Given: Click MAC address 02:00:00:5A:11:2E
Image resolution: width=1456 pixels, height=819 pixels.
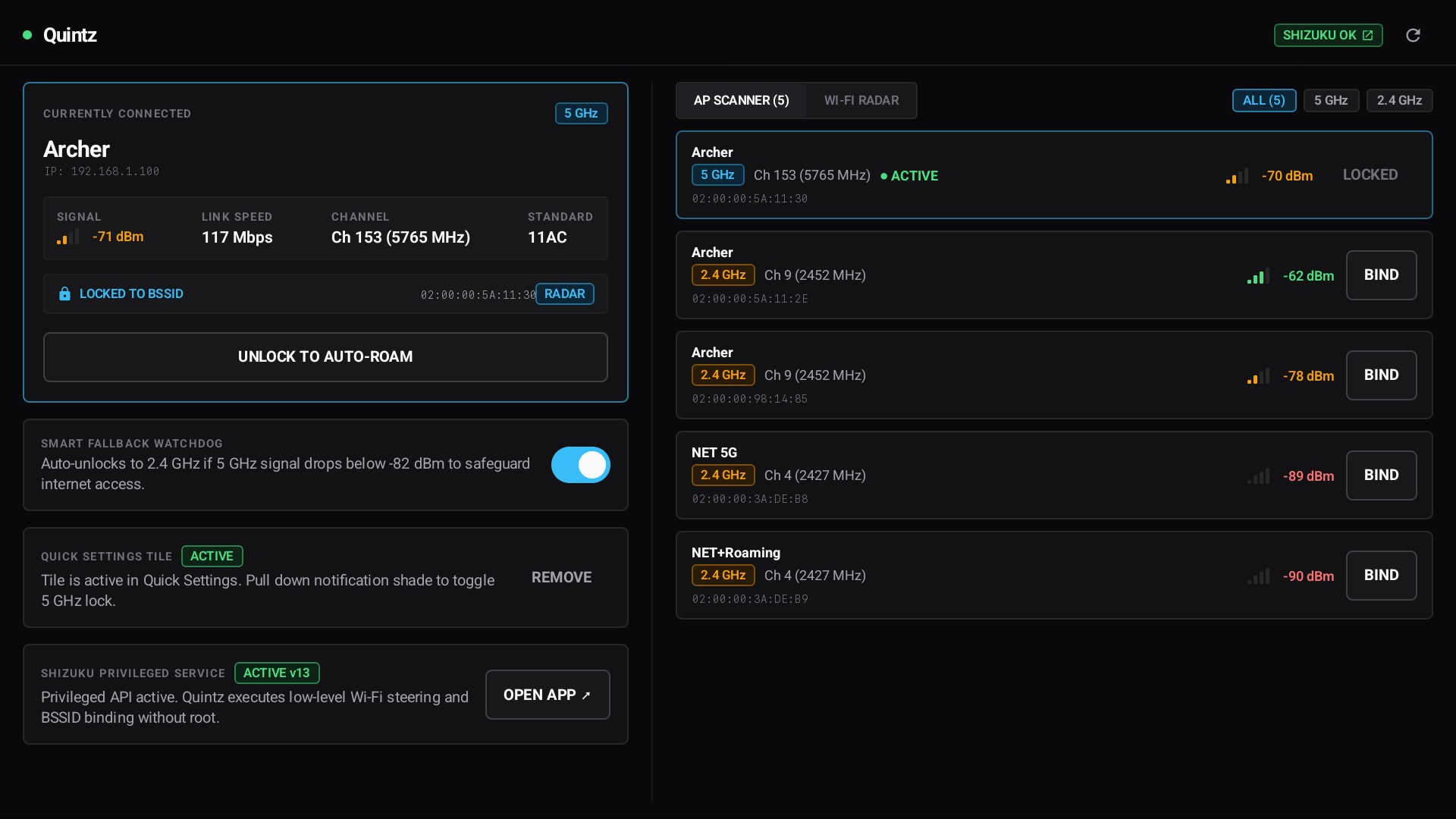Looking at the screenshot, I should (x=750, y=299).
